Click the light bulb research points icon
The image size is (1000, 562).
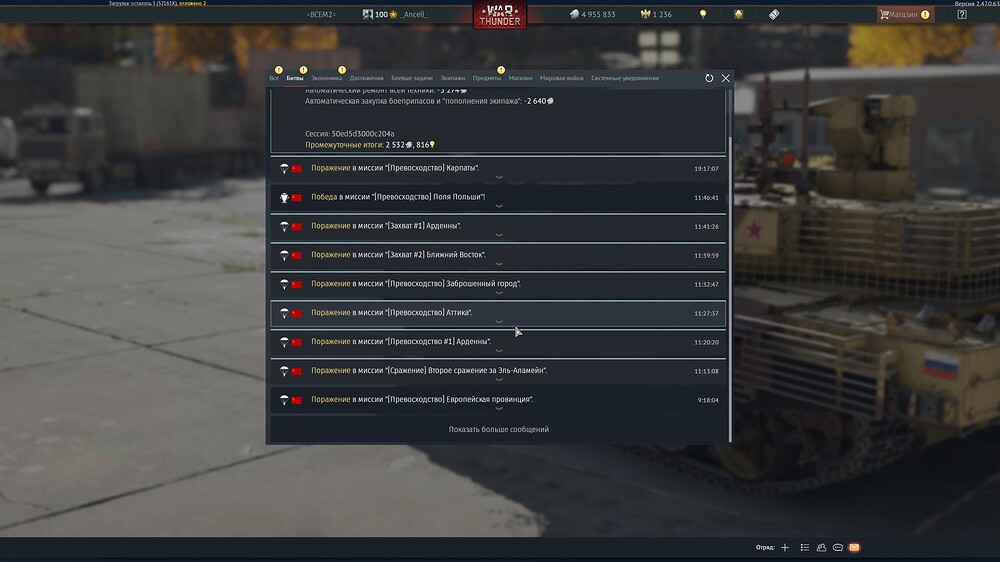click(x=703, y=14)
